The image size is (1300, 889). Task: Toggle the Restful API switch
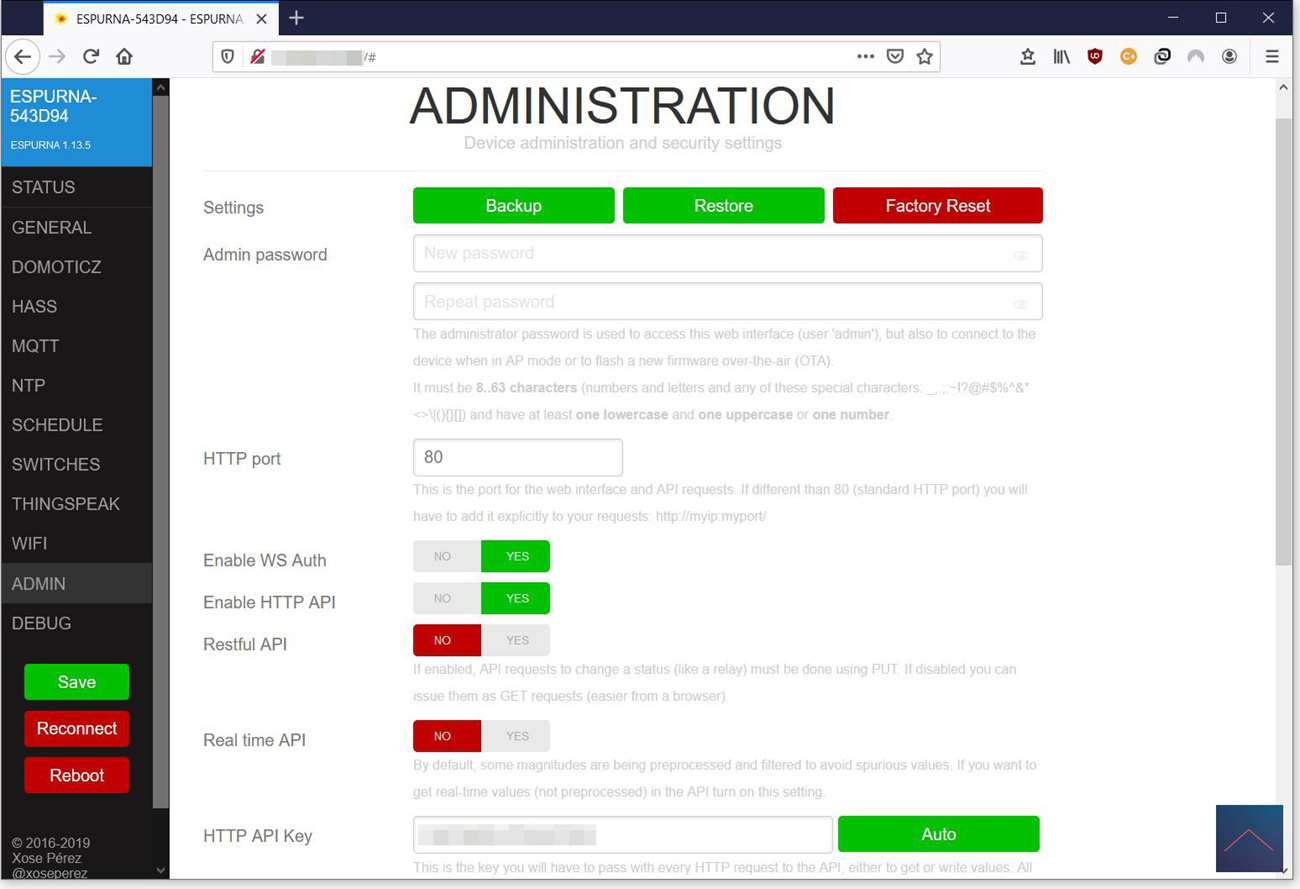tap(481, 640)
